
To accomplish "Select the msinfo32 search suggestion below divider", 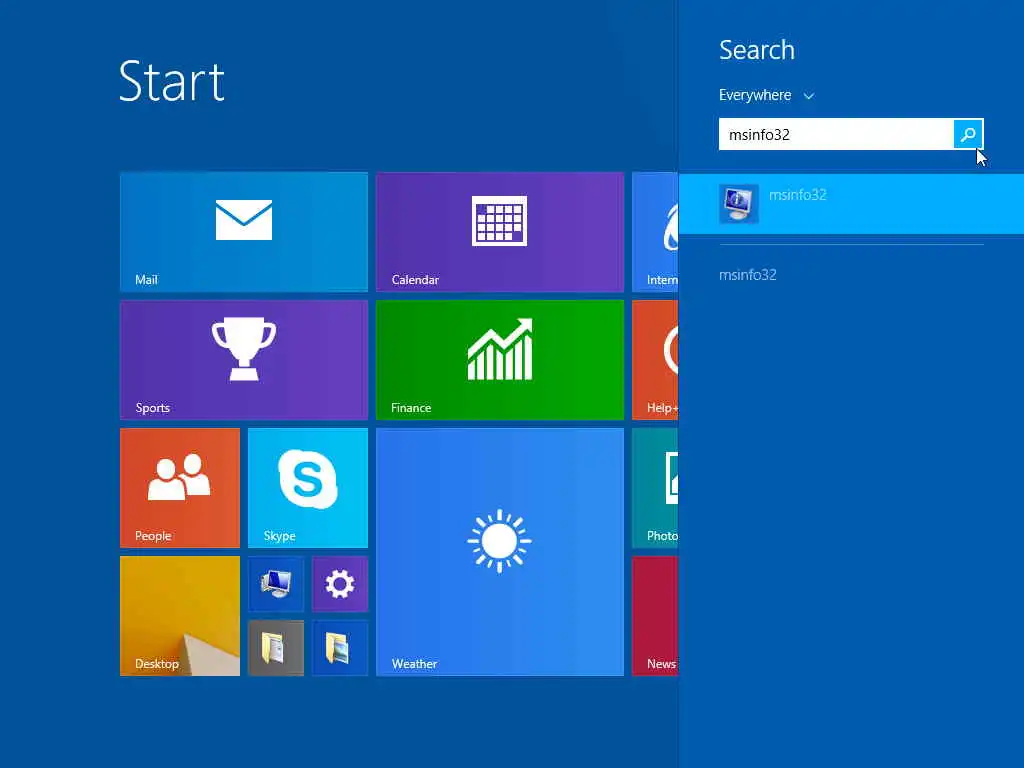I will click(748, 275).
